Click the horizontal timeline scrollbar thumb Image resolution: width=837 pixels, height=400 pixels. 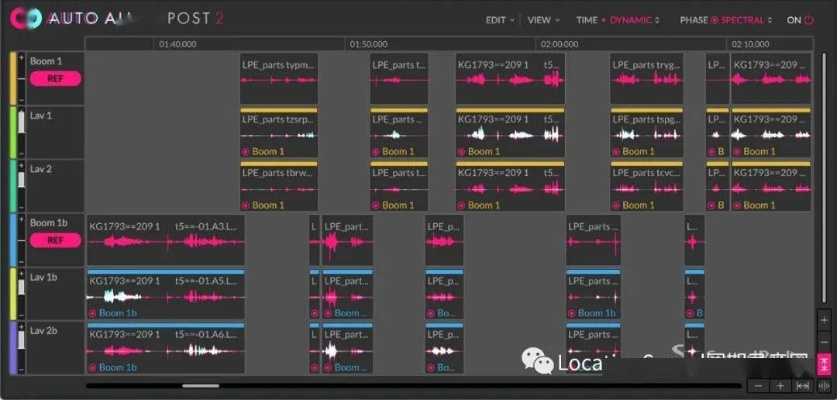click(200, 385)
